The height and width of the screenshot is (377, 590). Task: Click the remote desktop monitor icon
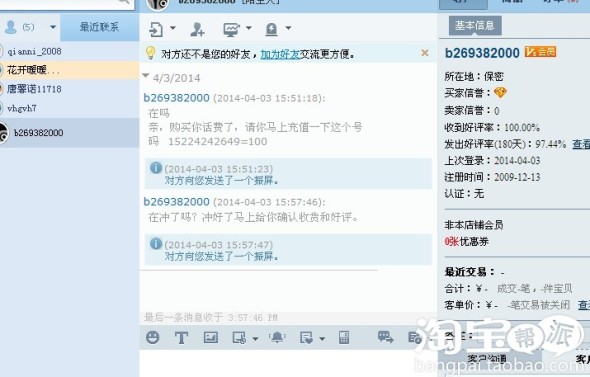tap(231, 29)
